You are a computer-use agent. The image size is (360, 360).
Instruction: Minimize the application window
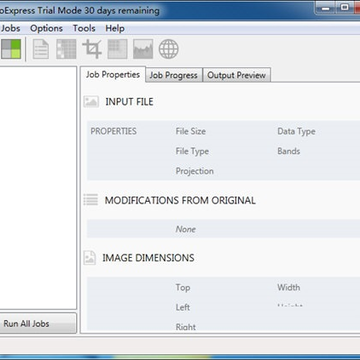(326, 7)
